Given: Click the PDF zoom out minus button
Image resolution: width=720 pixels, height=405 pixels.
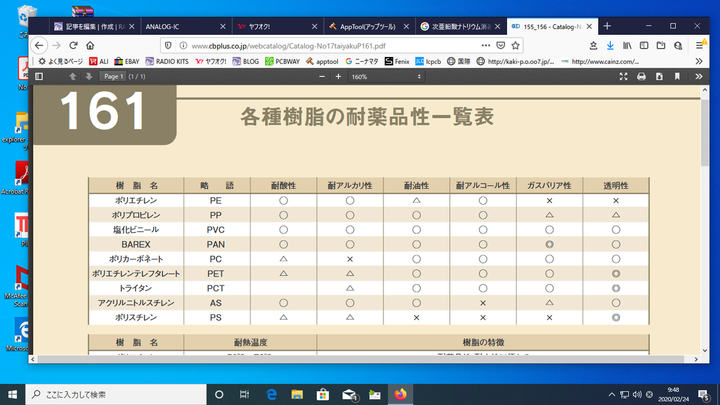Looking at the screenshot, I should [x=323, y=77].
